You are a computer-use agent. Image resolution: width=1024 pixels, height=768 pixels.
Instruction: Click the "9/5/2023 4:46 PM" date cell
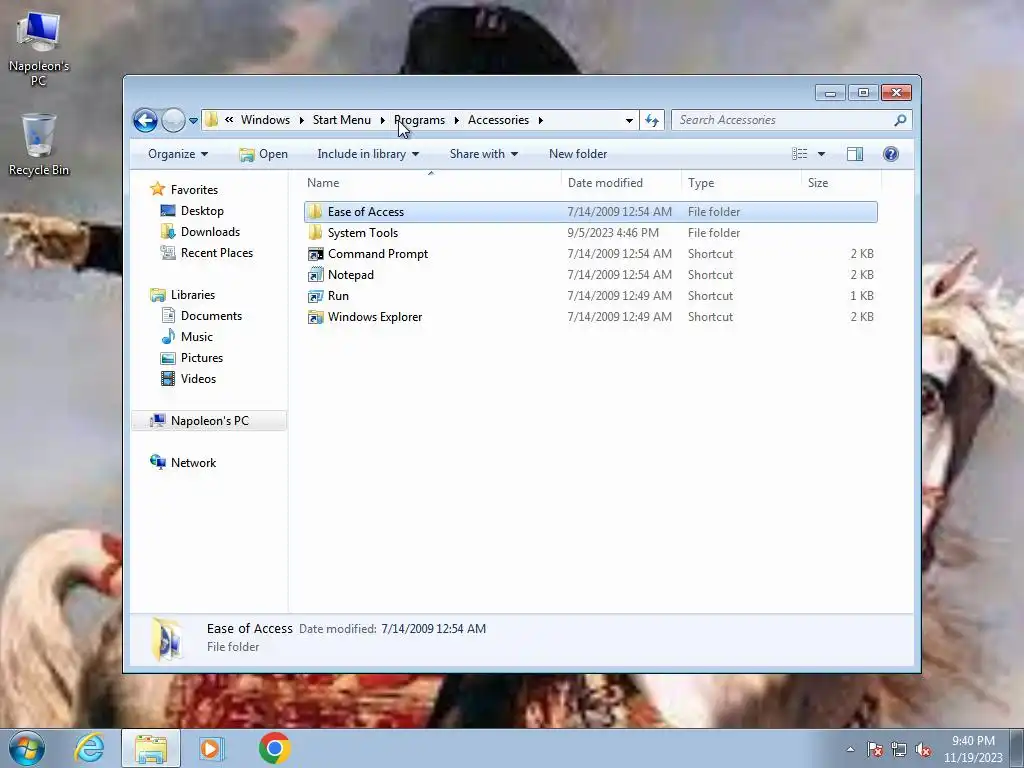613,232
